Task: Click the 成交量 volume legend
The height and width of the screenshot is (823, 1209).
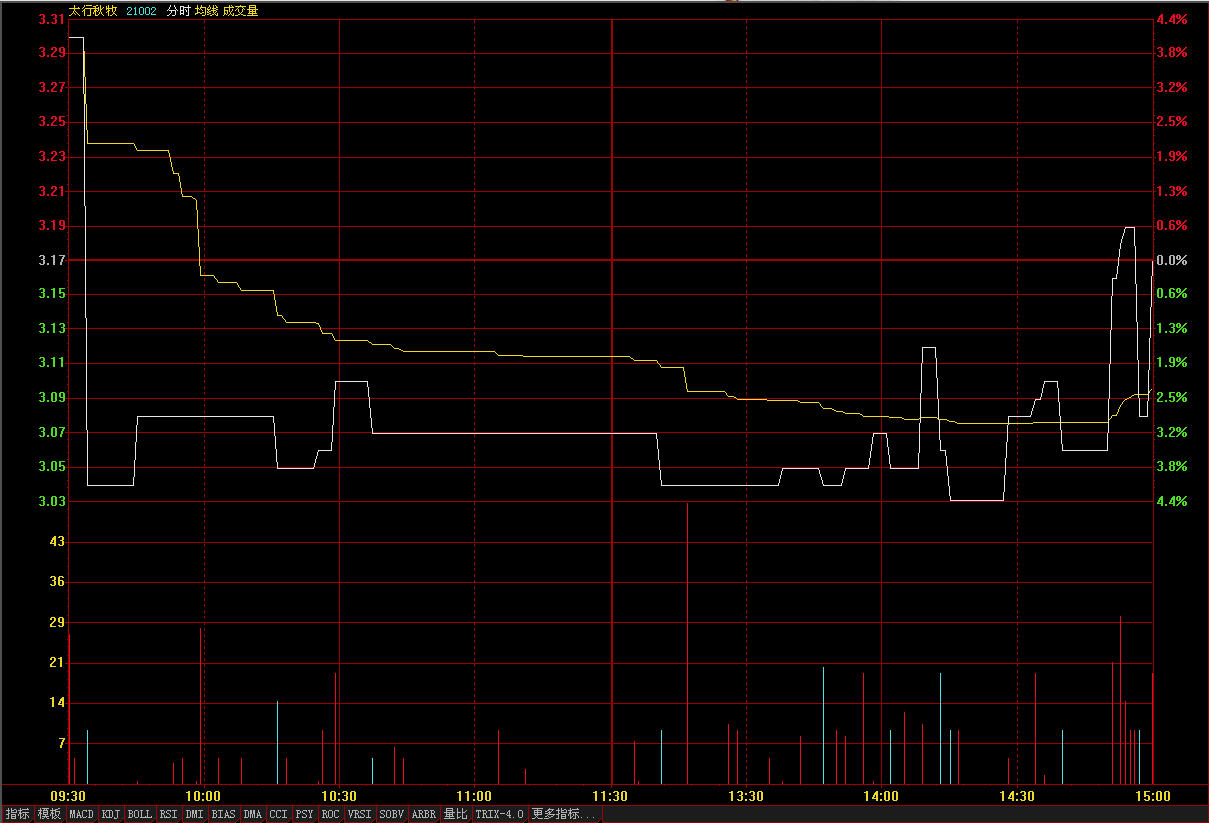Action: pyautogui.click(x=240, y=11)
